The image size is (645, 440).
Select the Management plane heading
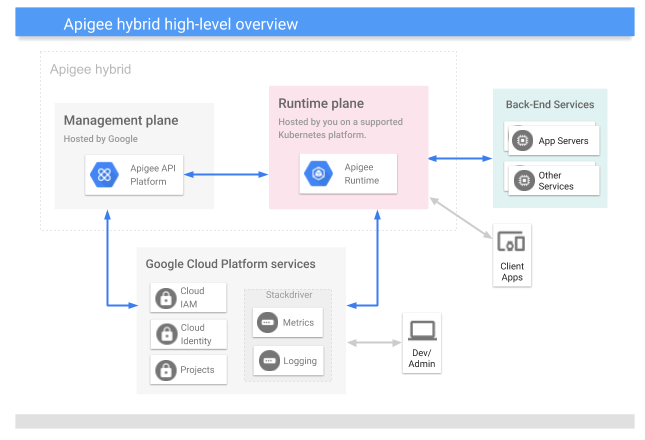[121, 121]
